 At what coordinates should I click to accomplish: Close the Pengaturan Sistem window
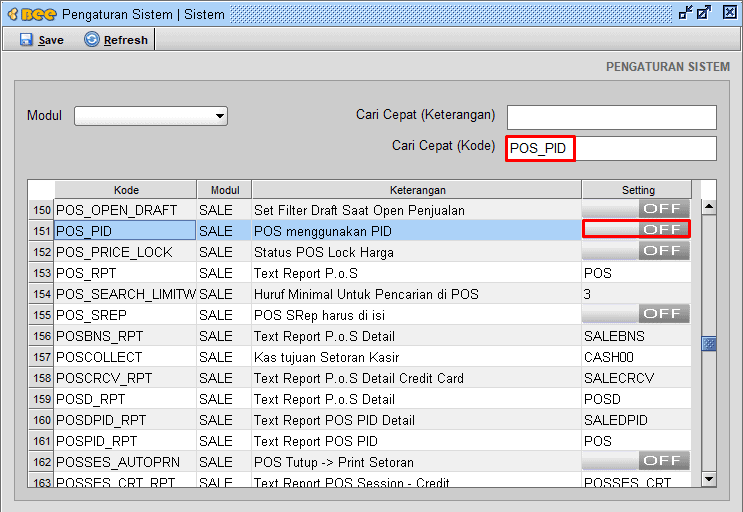pos(730,13)
